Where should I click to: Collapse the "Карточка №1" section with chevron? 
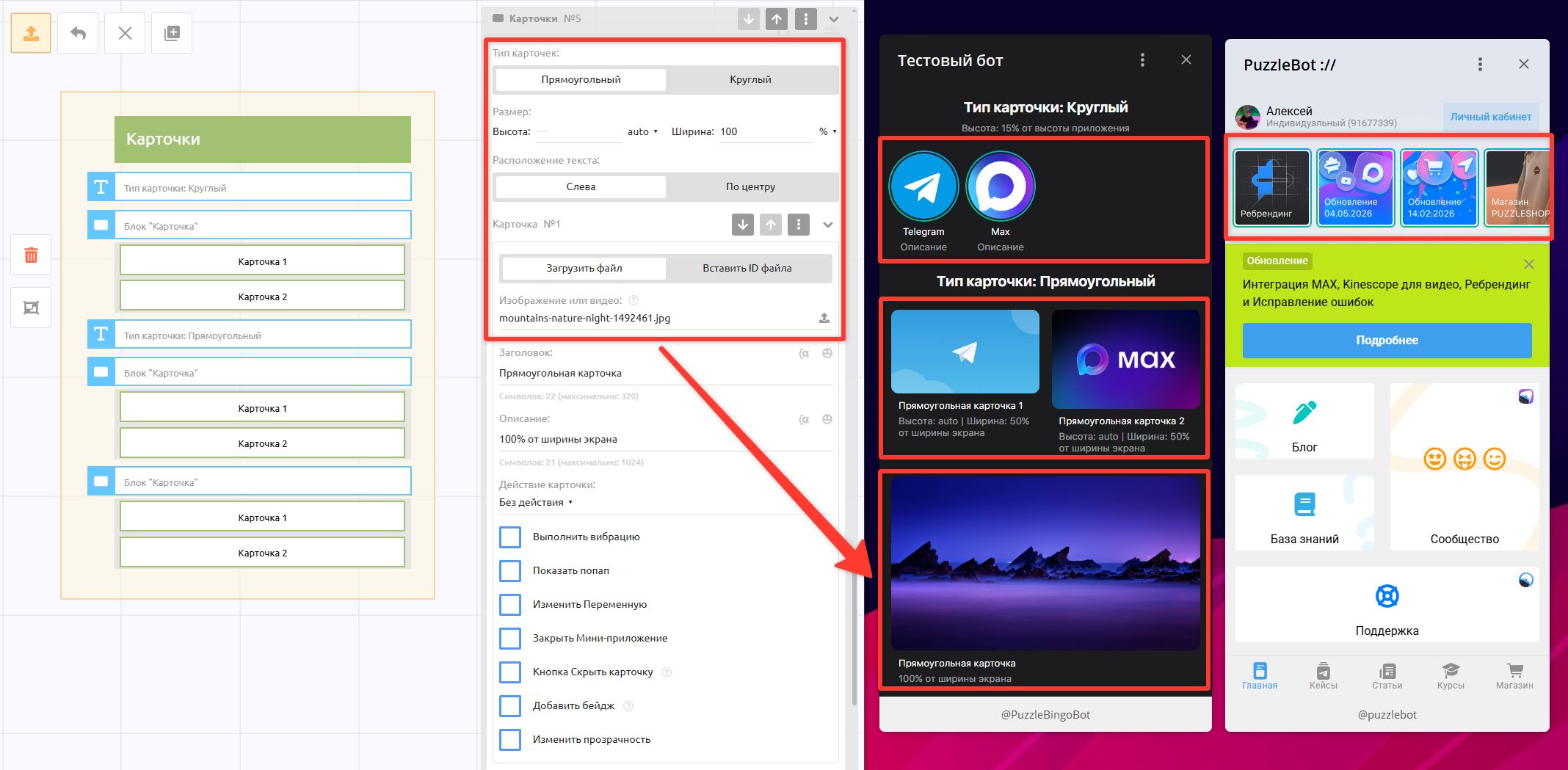[x=828, y=225]
